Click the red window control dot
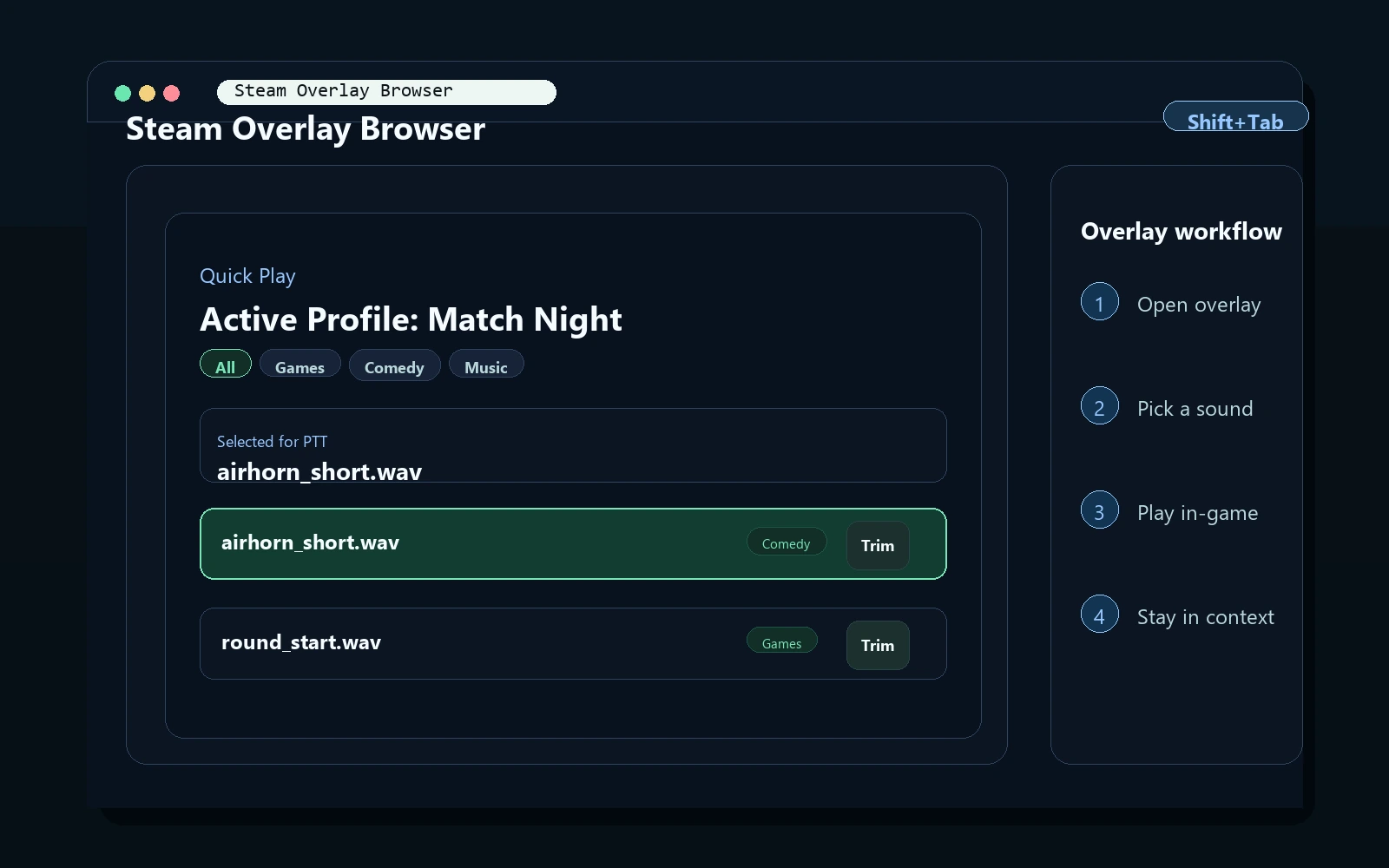This screenshot has width=1389, height=868. tap(171, 93)
